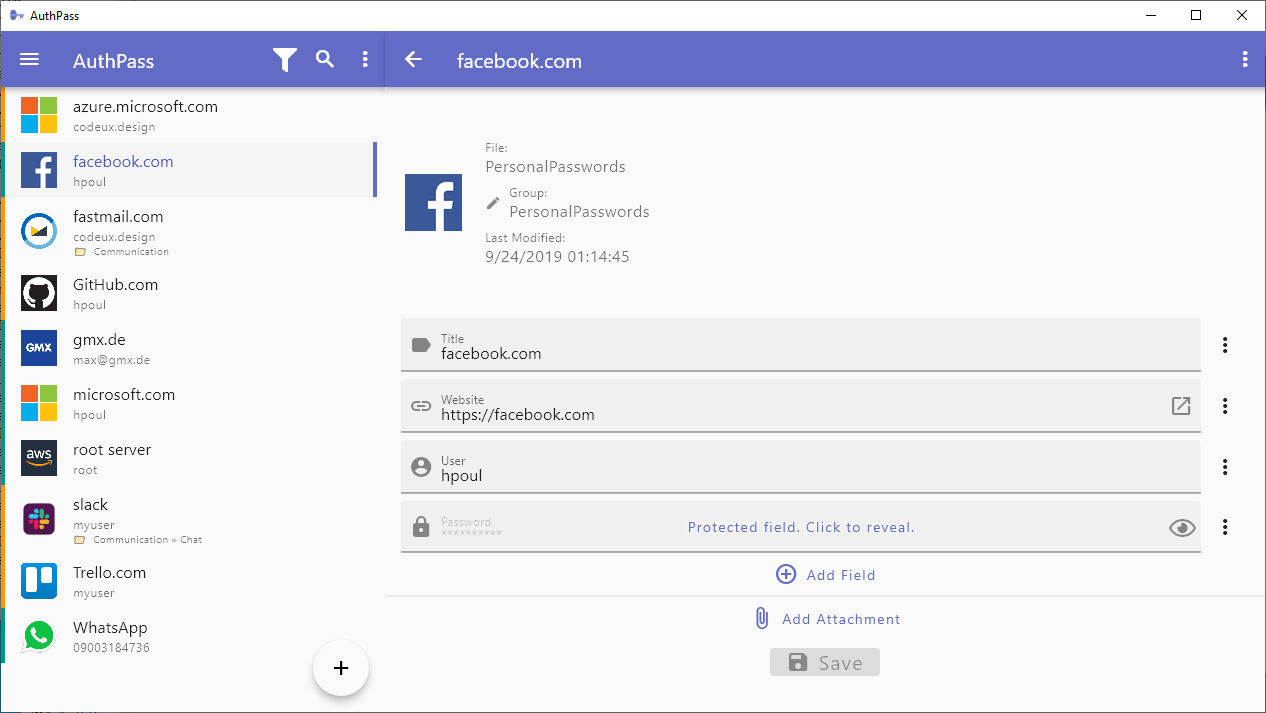The height and width of the screenshot is (713, 1266).
Task: Click the search magnifier icon
Action: pos(325,59)
